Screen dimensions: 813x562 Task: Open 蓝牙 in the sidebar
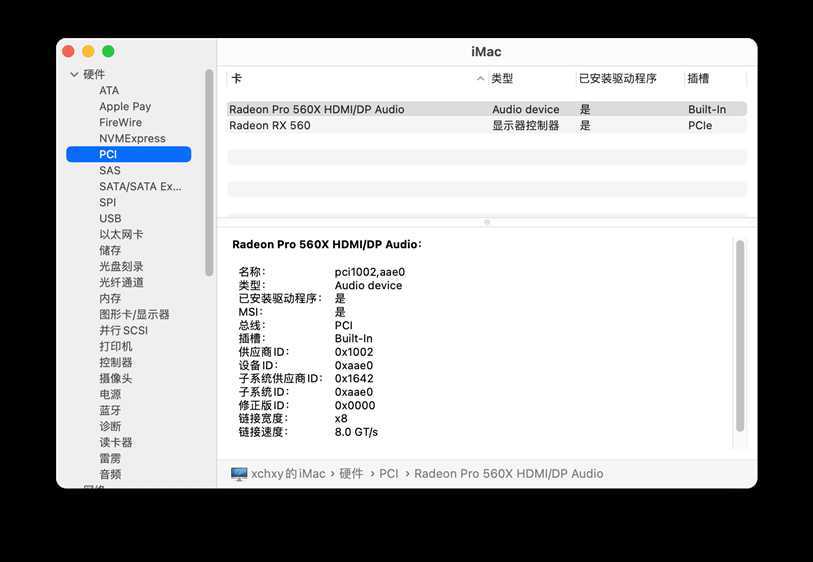coord(109,411)
